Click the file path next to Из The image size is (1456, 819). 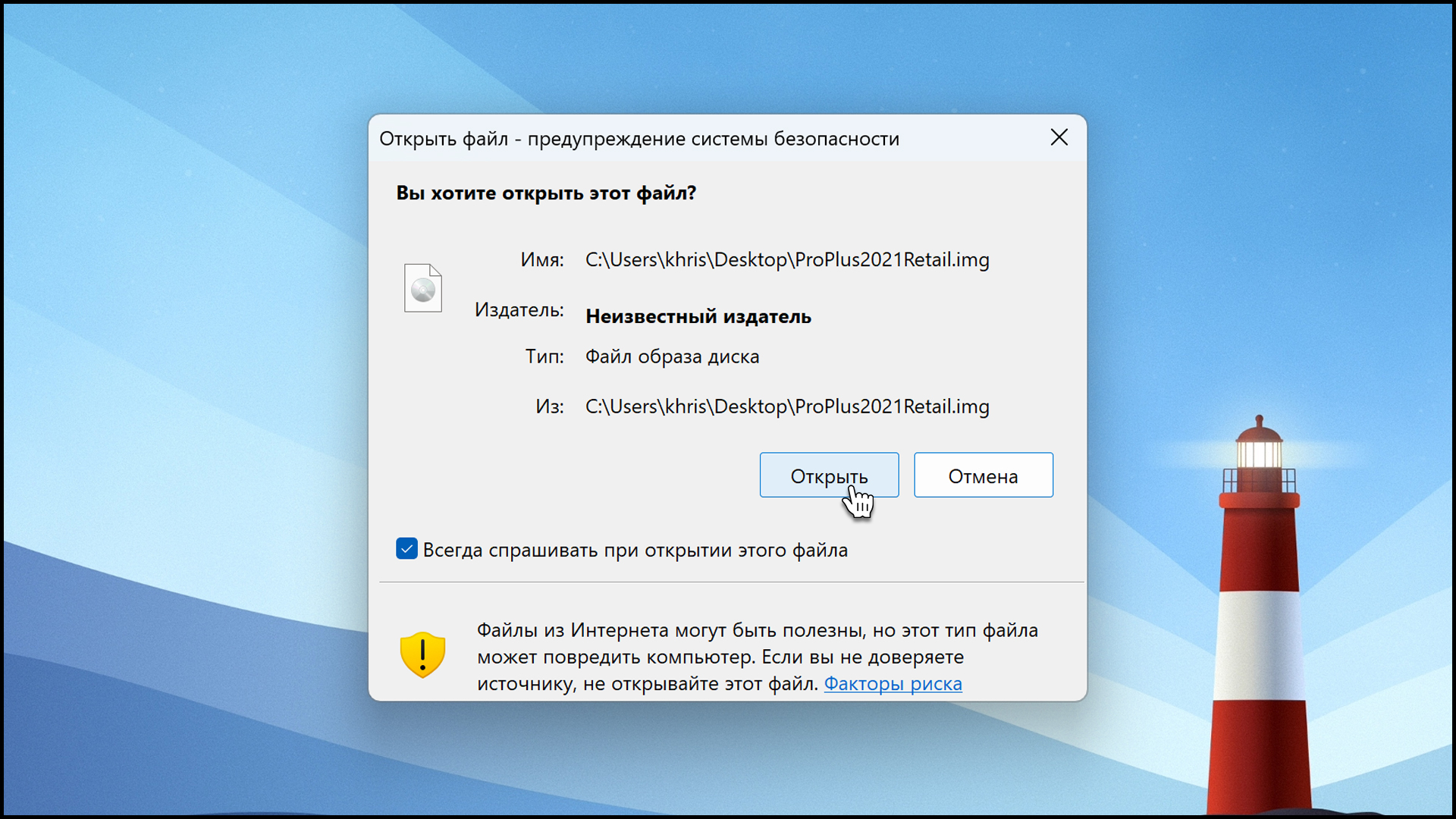[786, 406]
